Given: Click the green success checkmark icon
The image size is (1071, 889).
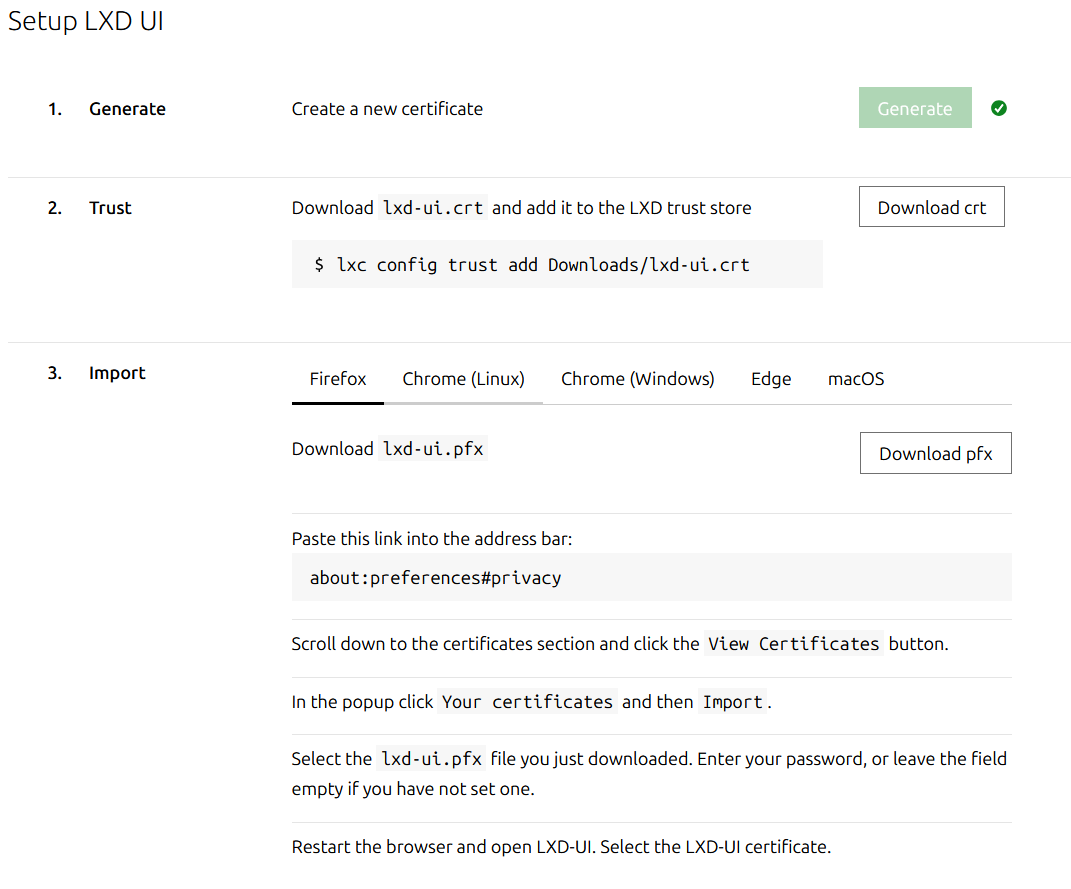Looking at the screenshot, I should [999, 108].
